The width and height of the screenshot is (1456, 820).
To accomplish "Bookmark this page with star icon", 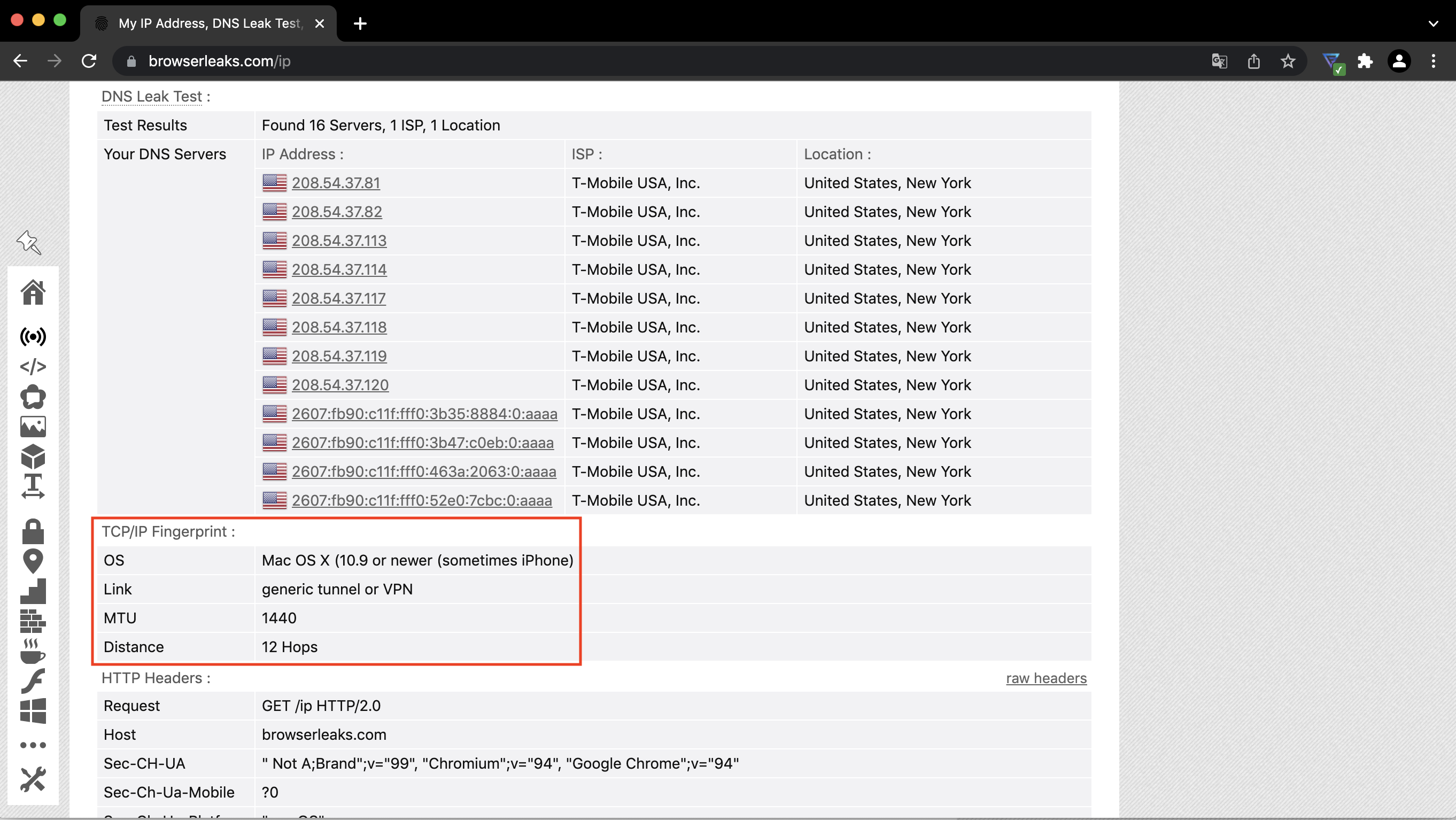I will tap(1288, 61).
